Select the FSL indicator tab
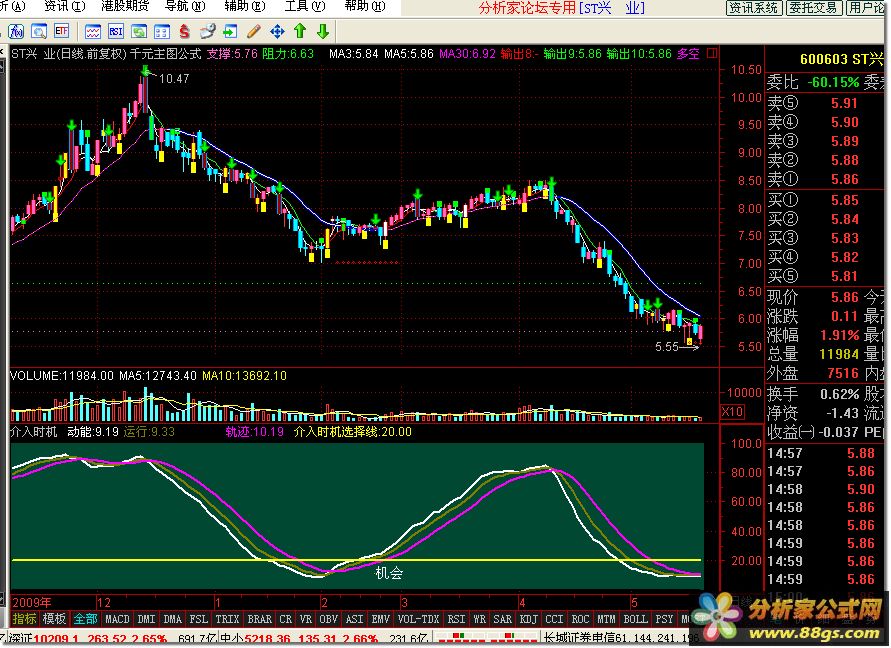Viewport: 891px width, 648px height. coord(199,619)
